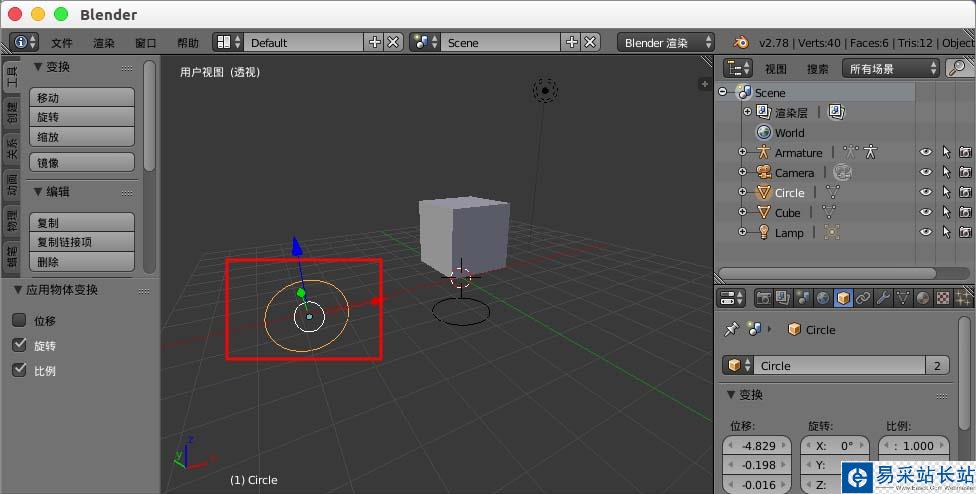The image size is (976, 494).
Task: Expand the Armature tree item
Action: [742, 152]
